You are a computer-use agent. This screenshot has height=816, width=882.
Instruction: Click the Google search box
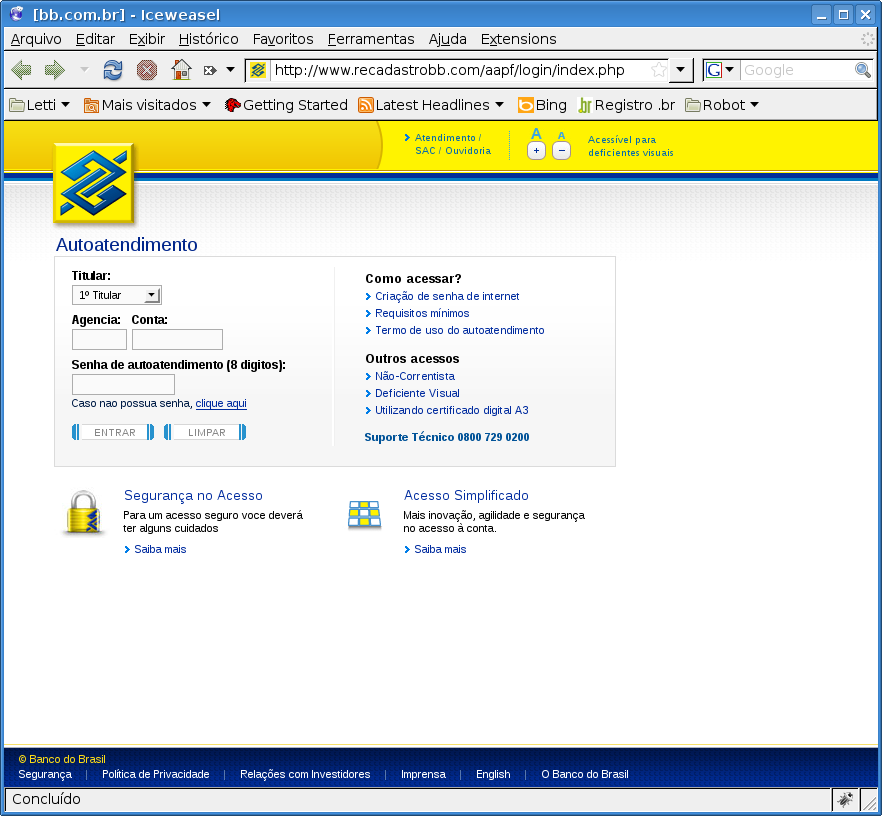pos(796,70)
